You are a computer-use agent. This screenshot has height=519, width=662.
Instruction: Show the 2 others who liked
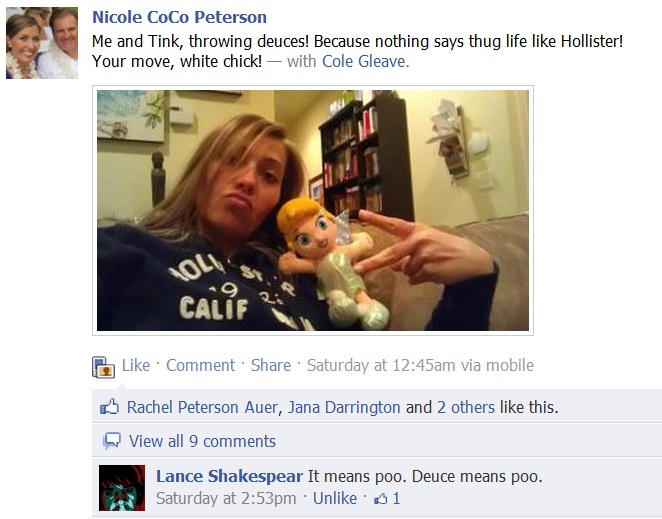pos(467,407)
